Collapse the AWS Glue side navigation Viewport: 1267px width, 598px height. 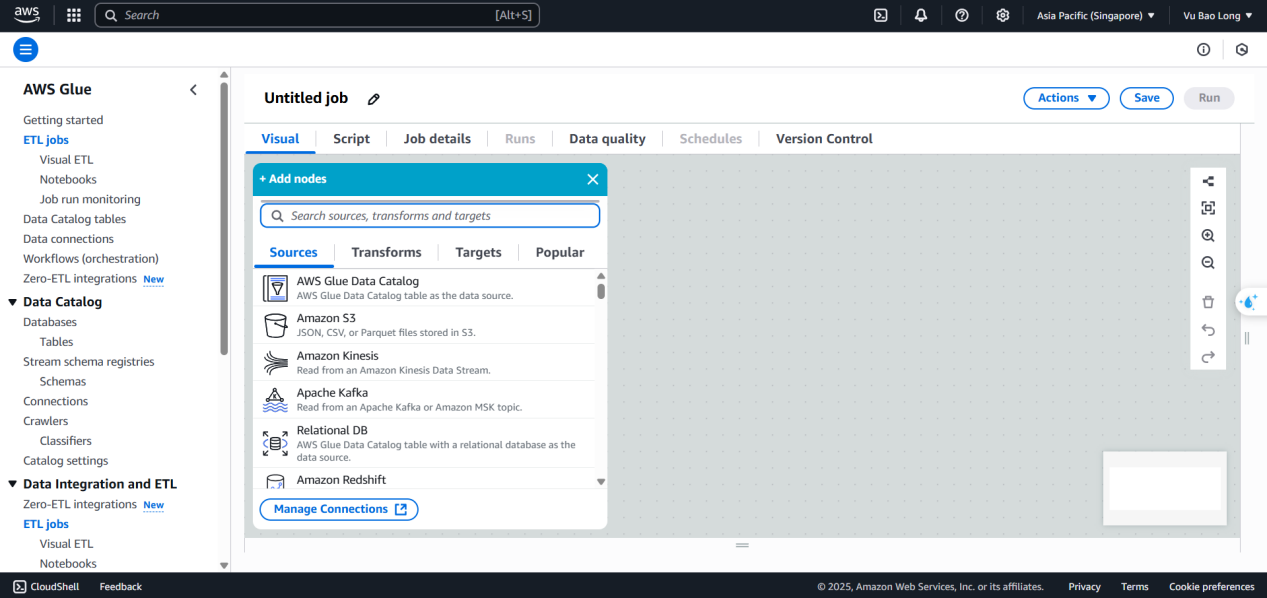[x=193, y=90]
